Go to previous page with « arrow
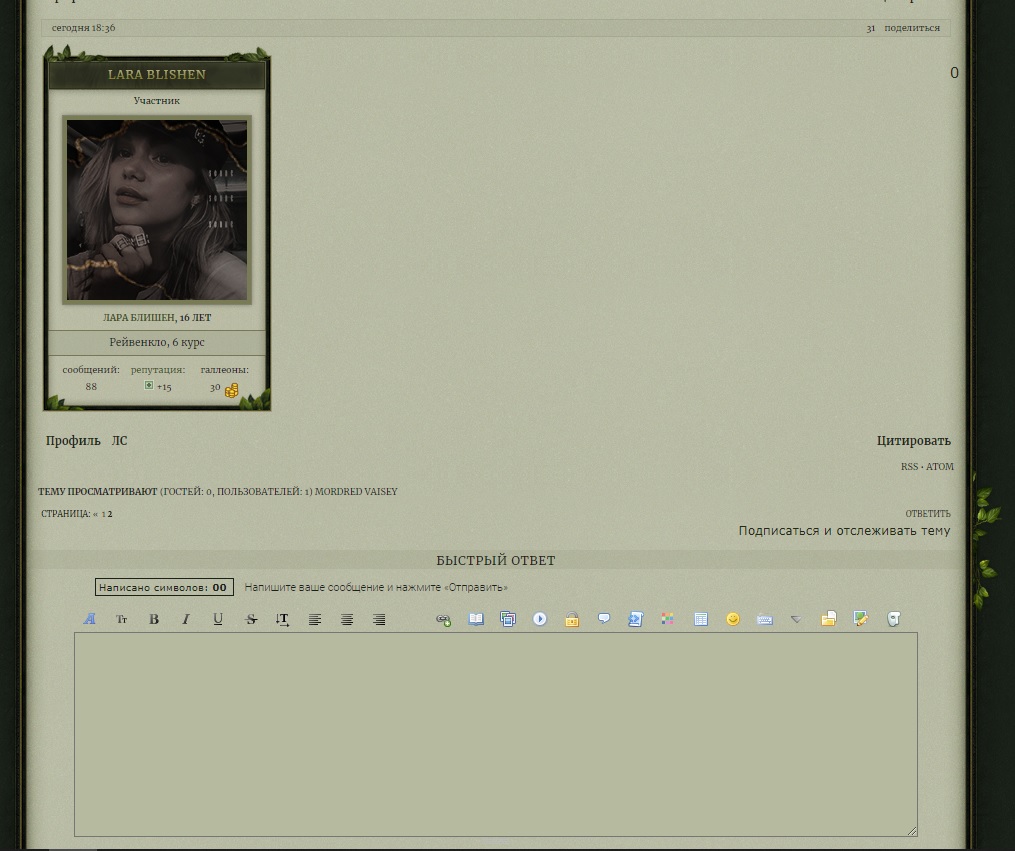 coord(95,514)
